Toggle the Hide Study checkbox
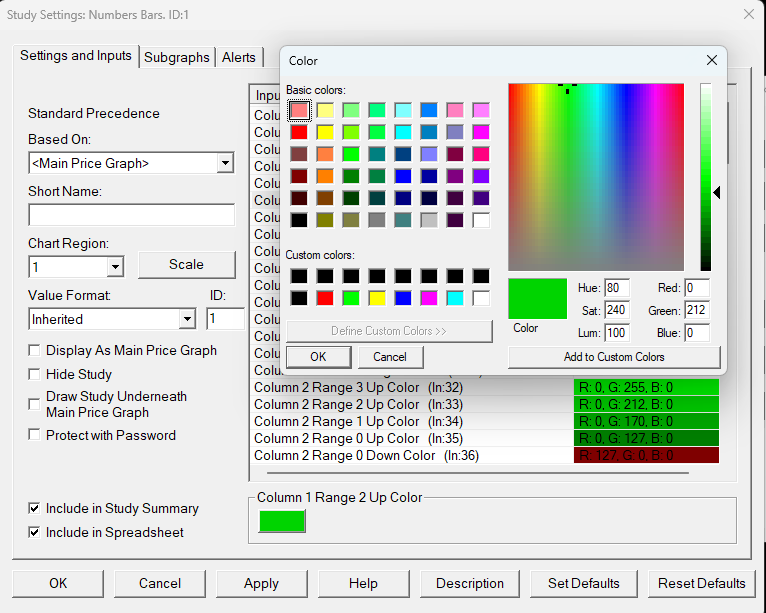Image resolution: width=766 pixels, height=613 pixels. pos(36,375)
